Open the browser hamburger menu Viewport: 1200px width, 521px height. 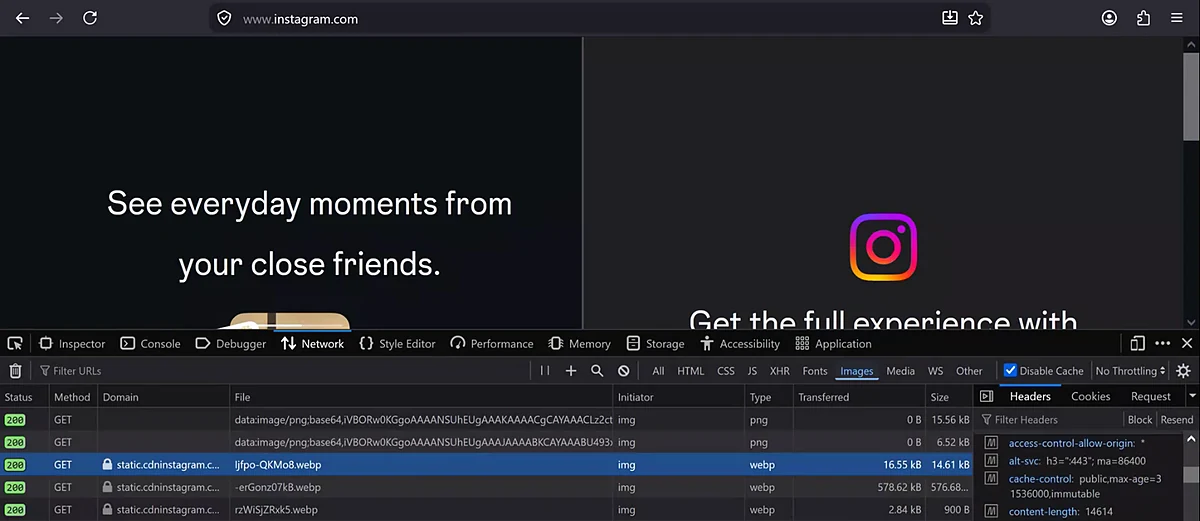click(x=1177, y=18)
